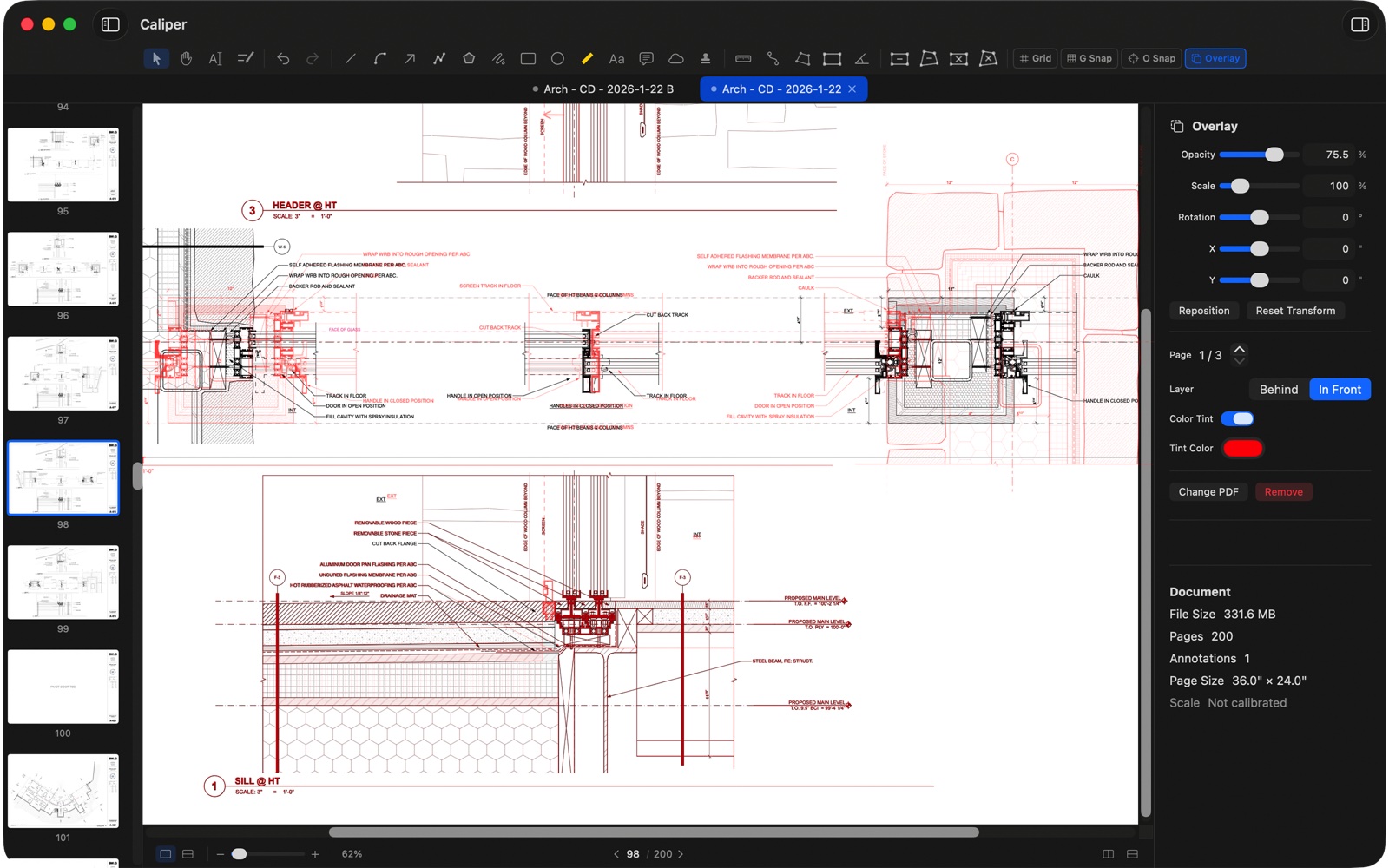The height and width of the screenshot is (868, 1389).
Task: Set overlay layer to Behind
Action: [x=1279, y=390]
